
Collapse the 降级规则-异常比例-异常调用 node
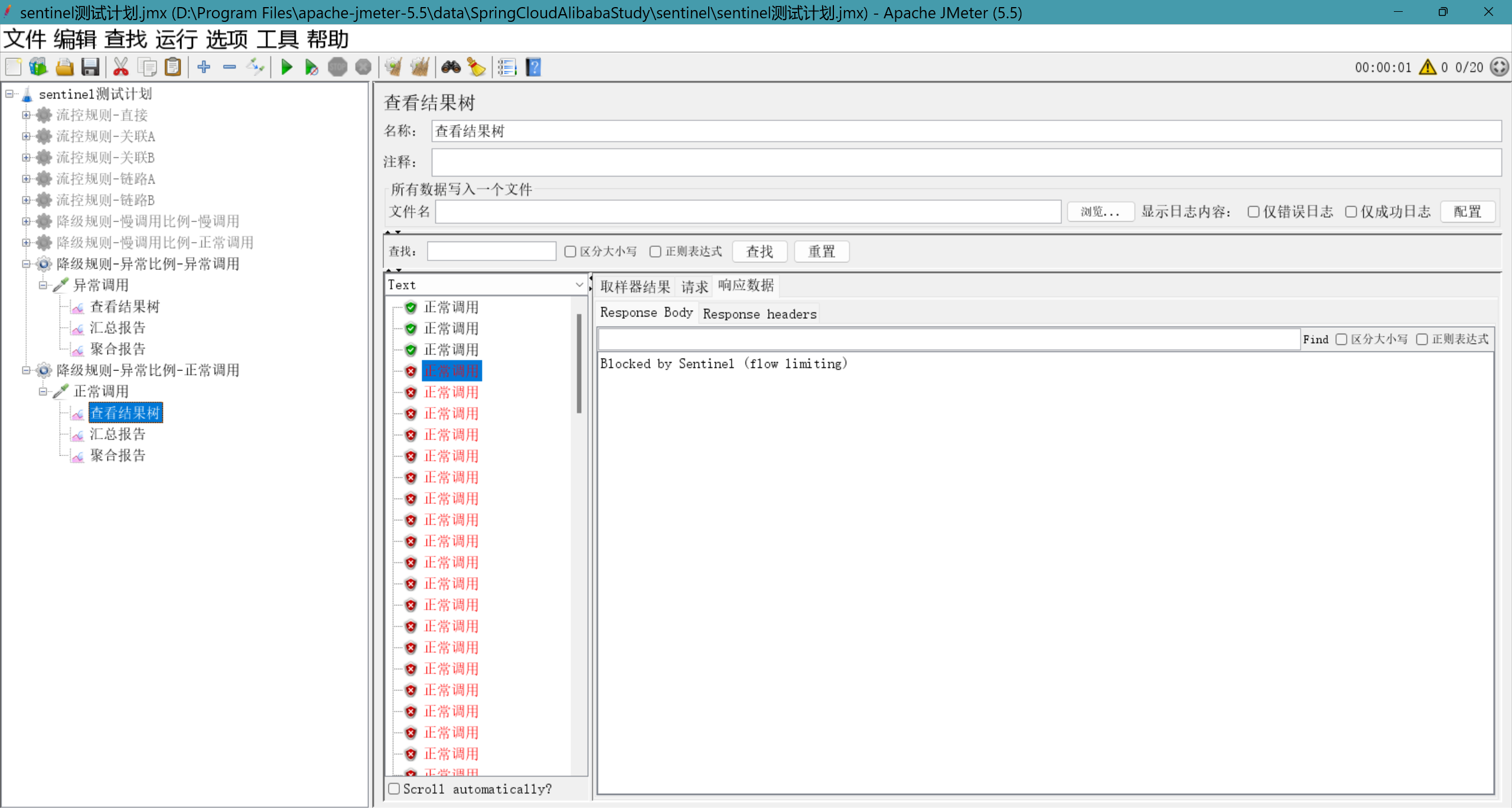[26, 264]
